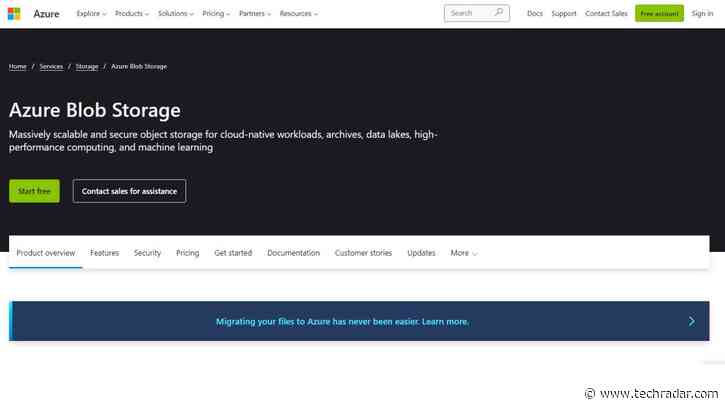Select the Product overview tab
The image size is (725, 408).
[x=46, y=253]
